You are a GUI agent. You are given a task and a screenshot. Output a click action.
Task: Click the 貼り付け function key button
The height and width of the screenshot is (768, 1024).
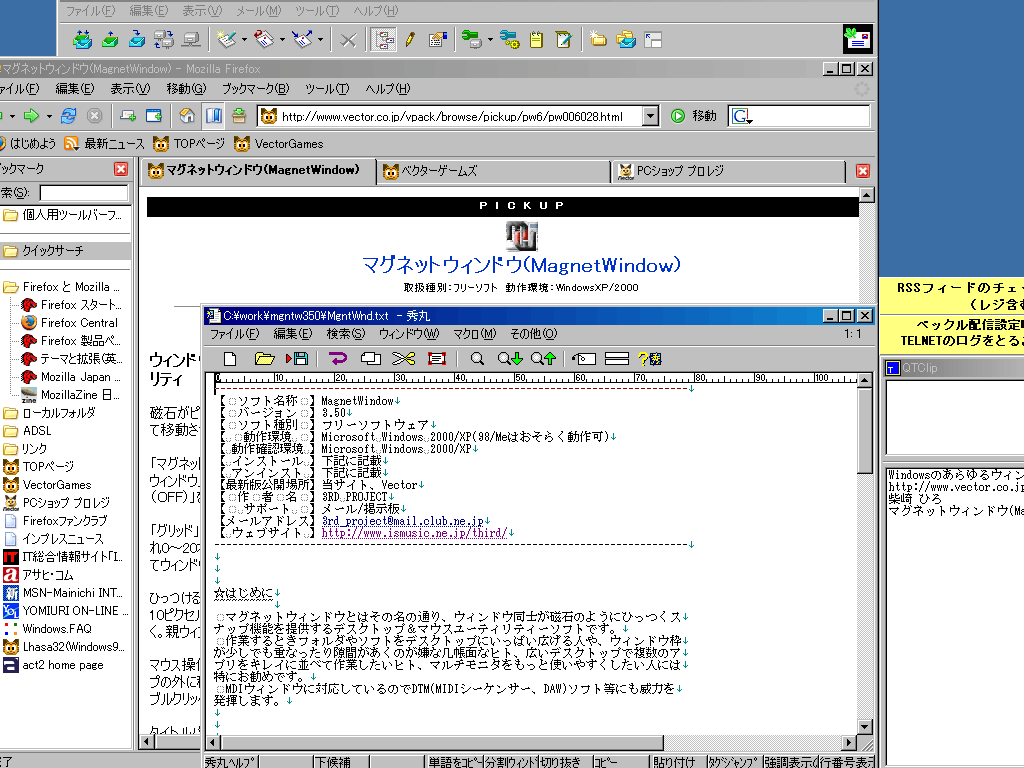pyautogui.click(x=677, y=761)
